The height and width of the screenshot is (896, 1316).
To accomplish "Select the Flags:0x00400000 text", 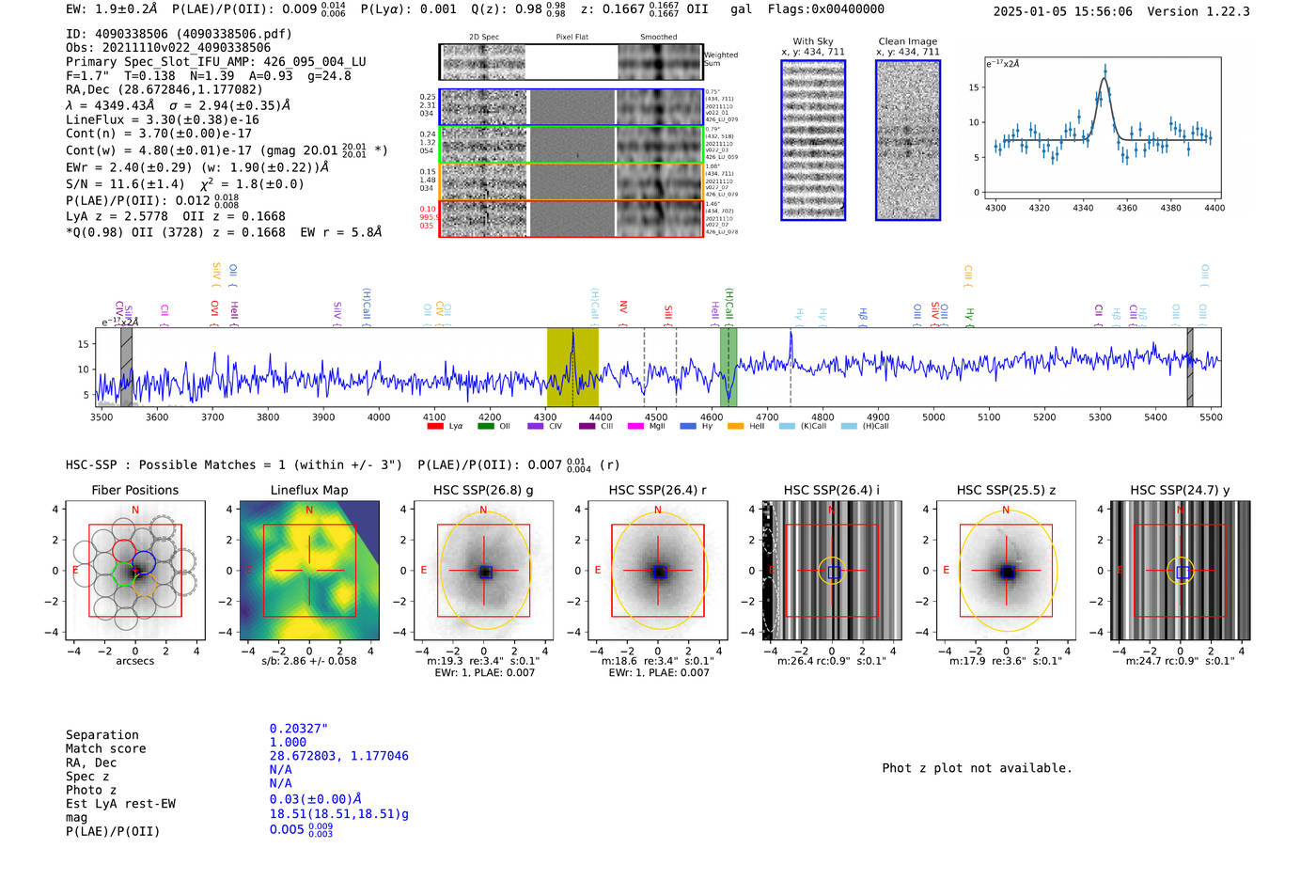I will [825, 9].
